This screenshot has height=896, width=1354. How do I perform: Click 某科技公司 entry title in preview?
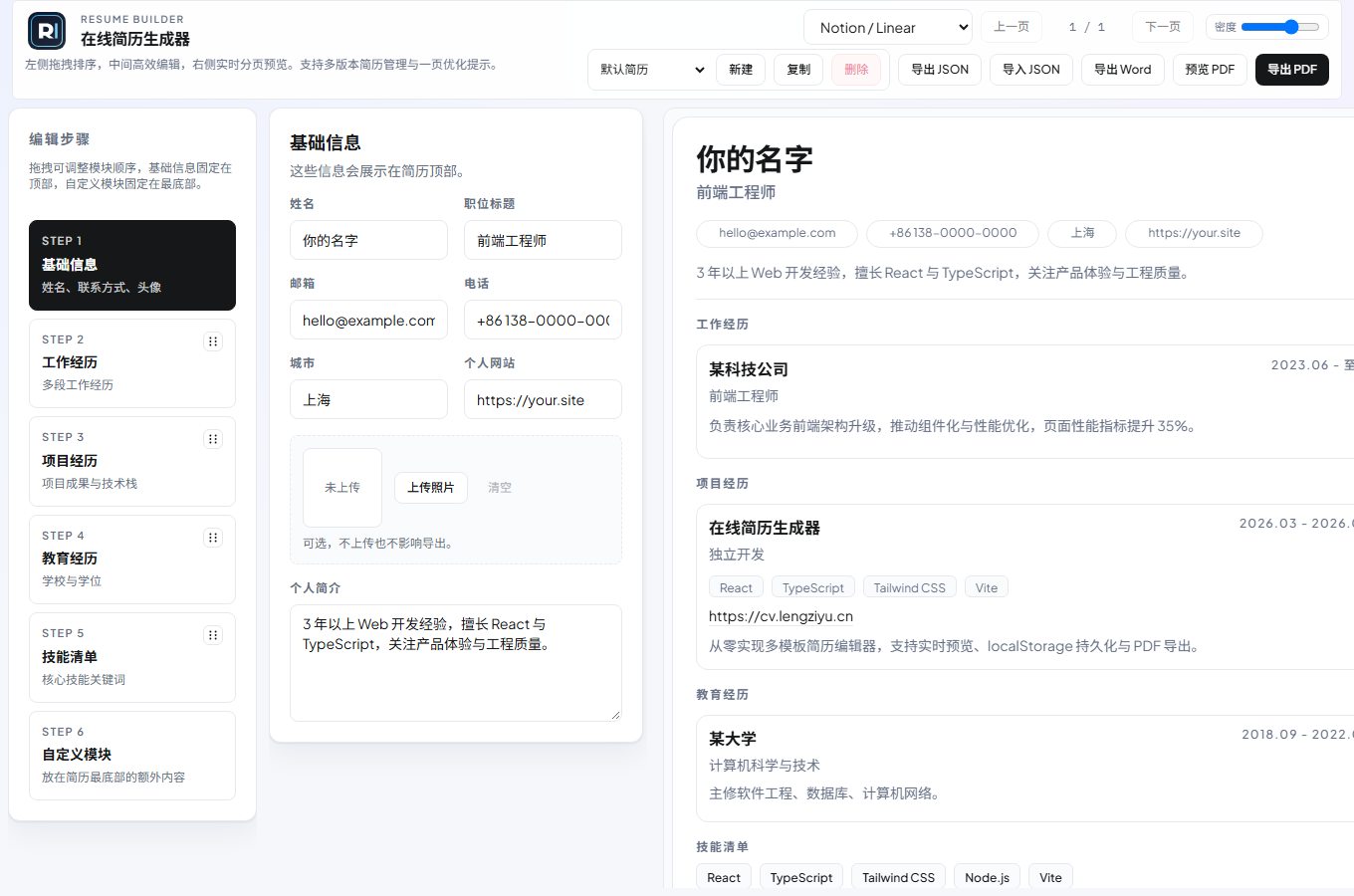coord(749,369)
